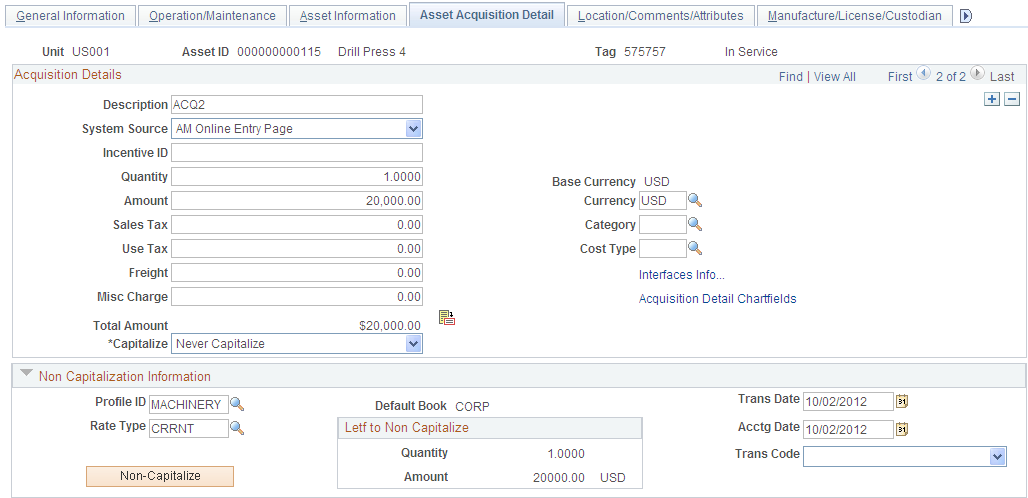
Task: Open the Profile ID lookup magnifier
Action: click(x=237, y=404)
